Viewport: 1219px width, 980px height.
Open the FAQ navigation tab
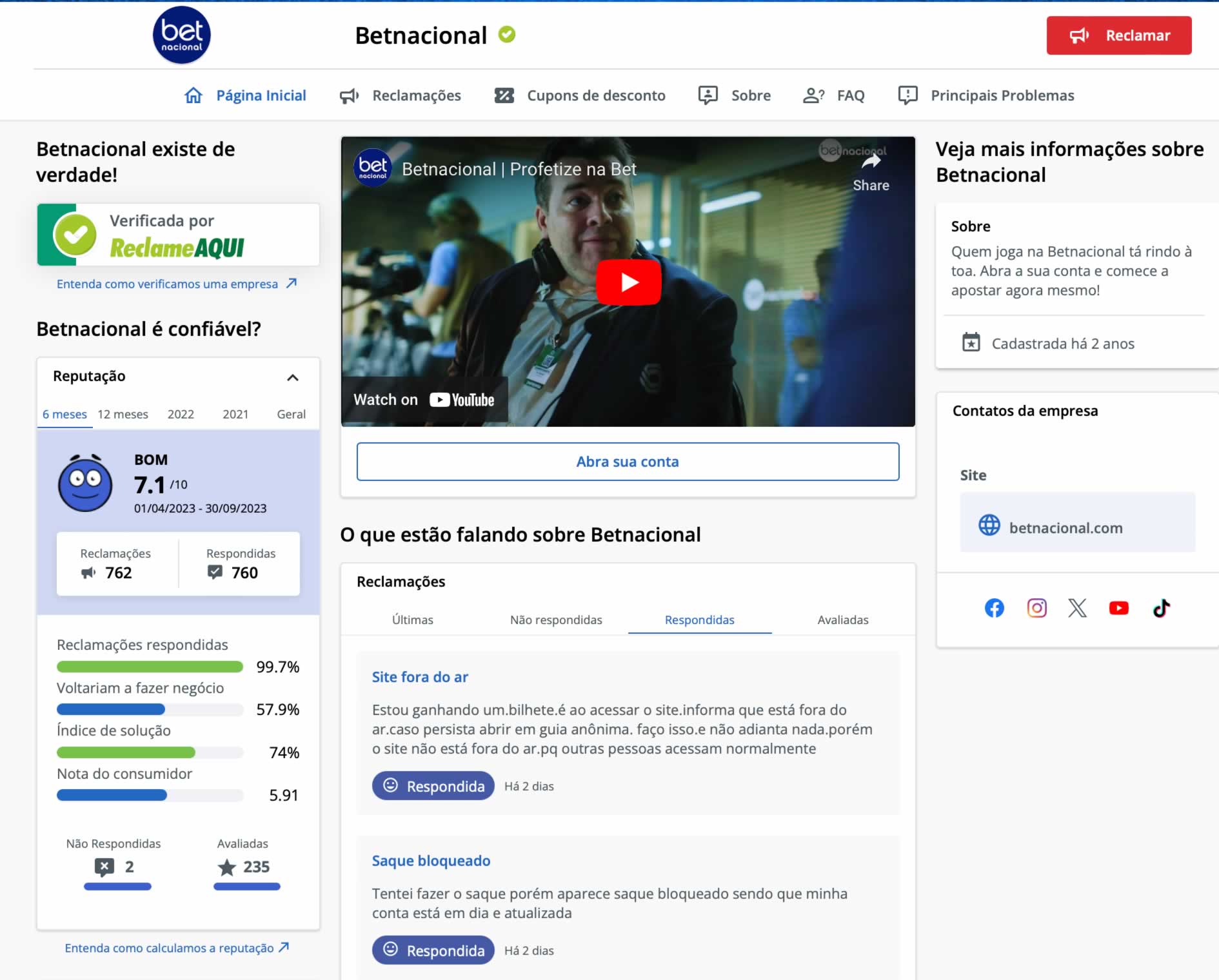point(833,95)
